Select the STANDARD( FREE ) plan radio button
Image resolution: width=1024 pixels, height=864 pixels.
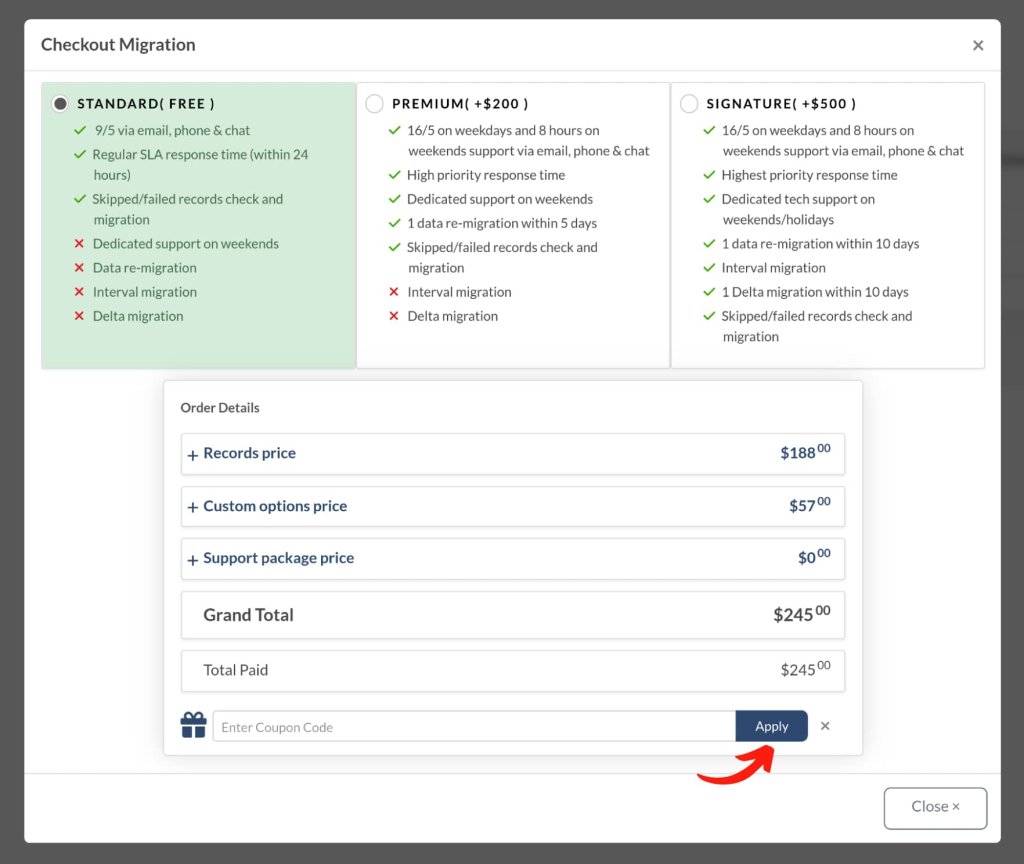(60, 103)
